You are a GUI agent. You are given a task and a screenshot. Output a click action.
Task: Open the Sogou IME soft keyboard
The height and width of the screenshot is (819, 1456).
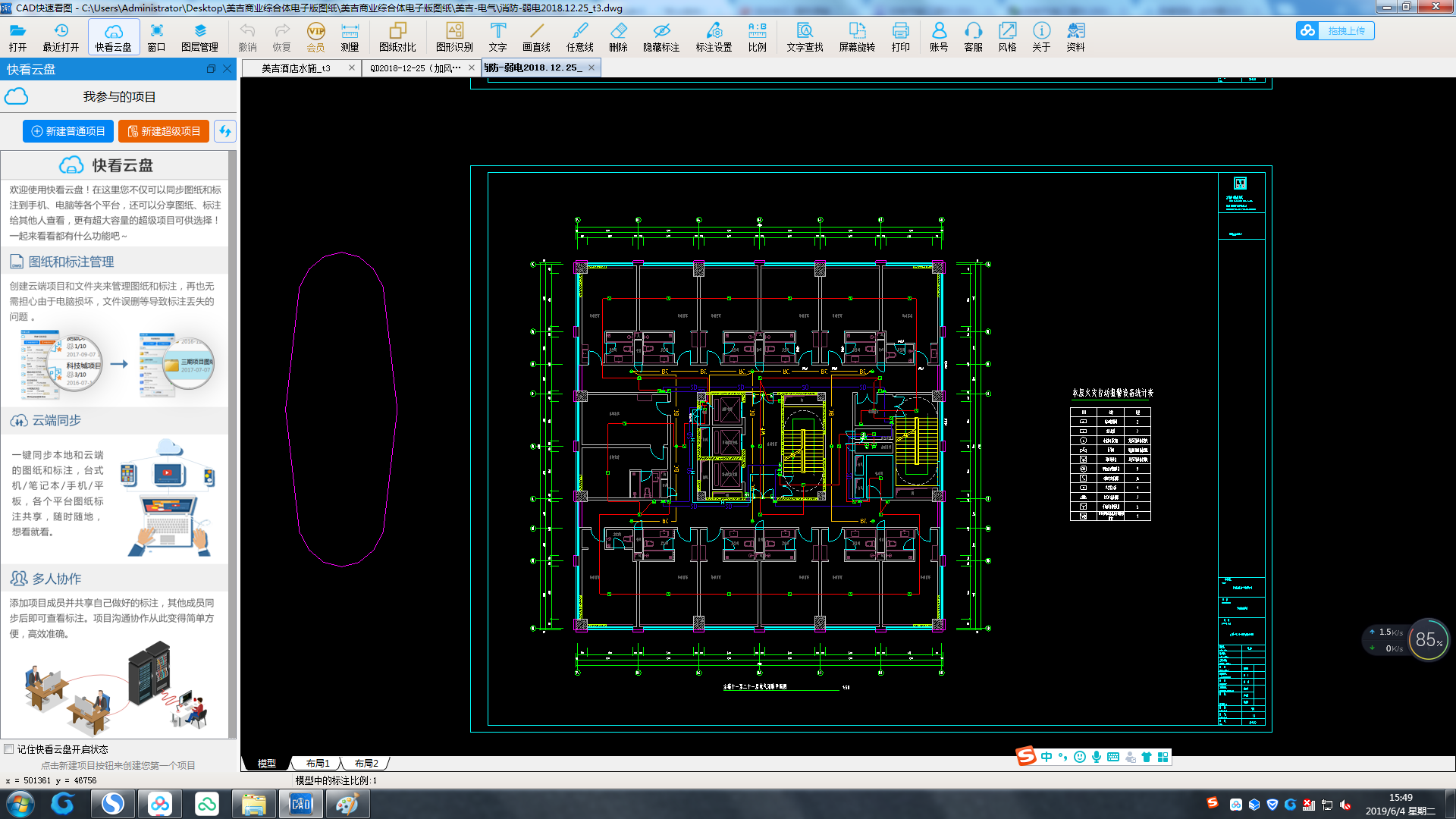coord(1113,757)
